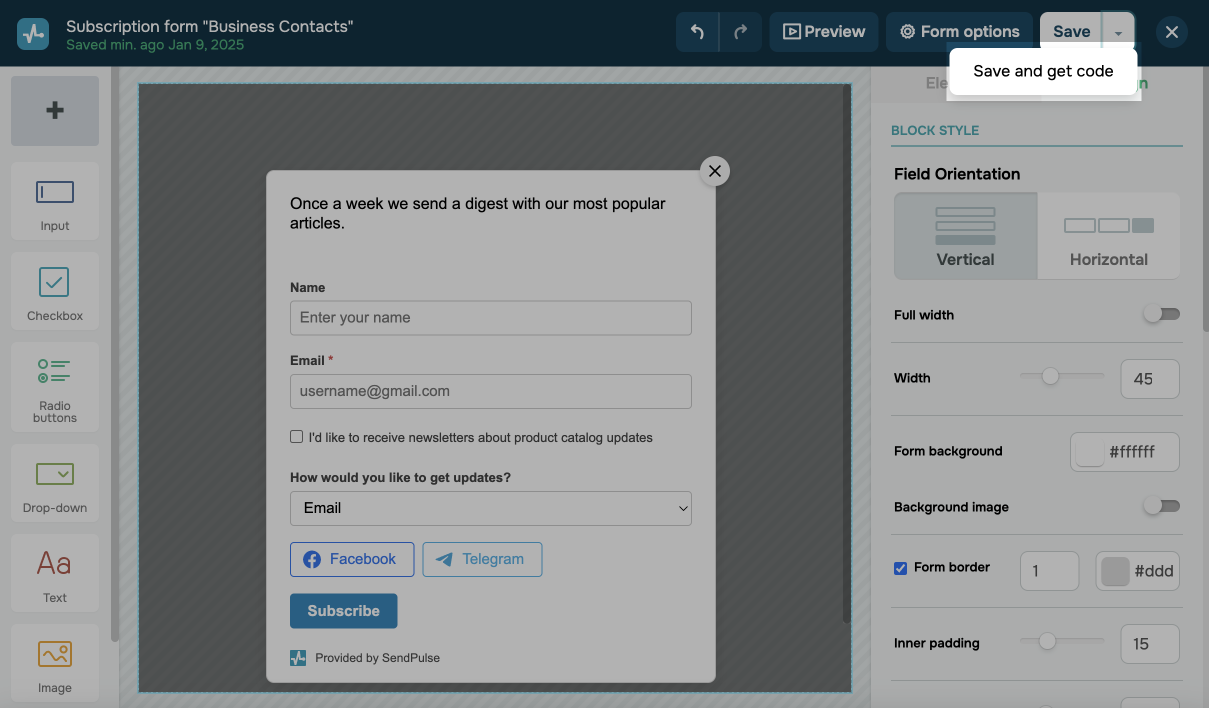Choose Horizontal field orientation

[x=1108, y=236]
